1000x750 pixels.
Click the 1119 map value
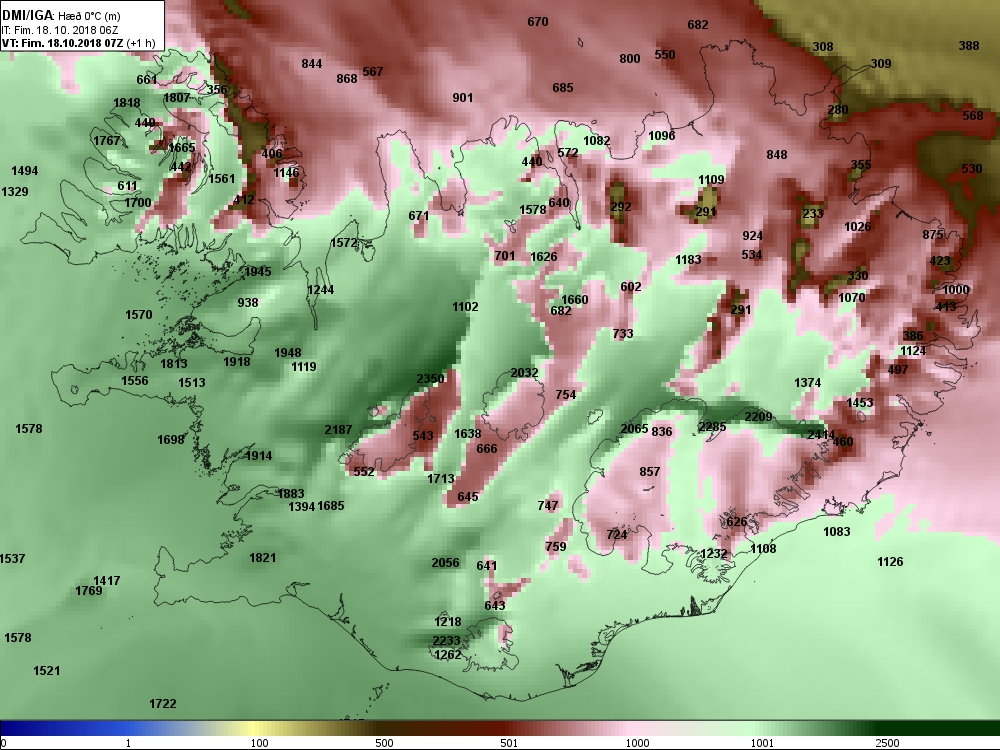[x=304, y=367]
